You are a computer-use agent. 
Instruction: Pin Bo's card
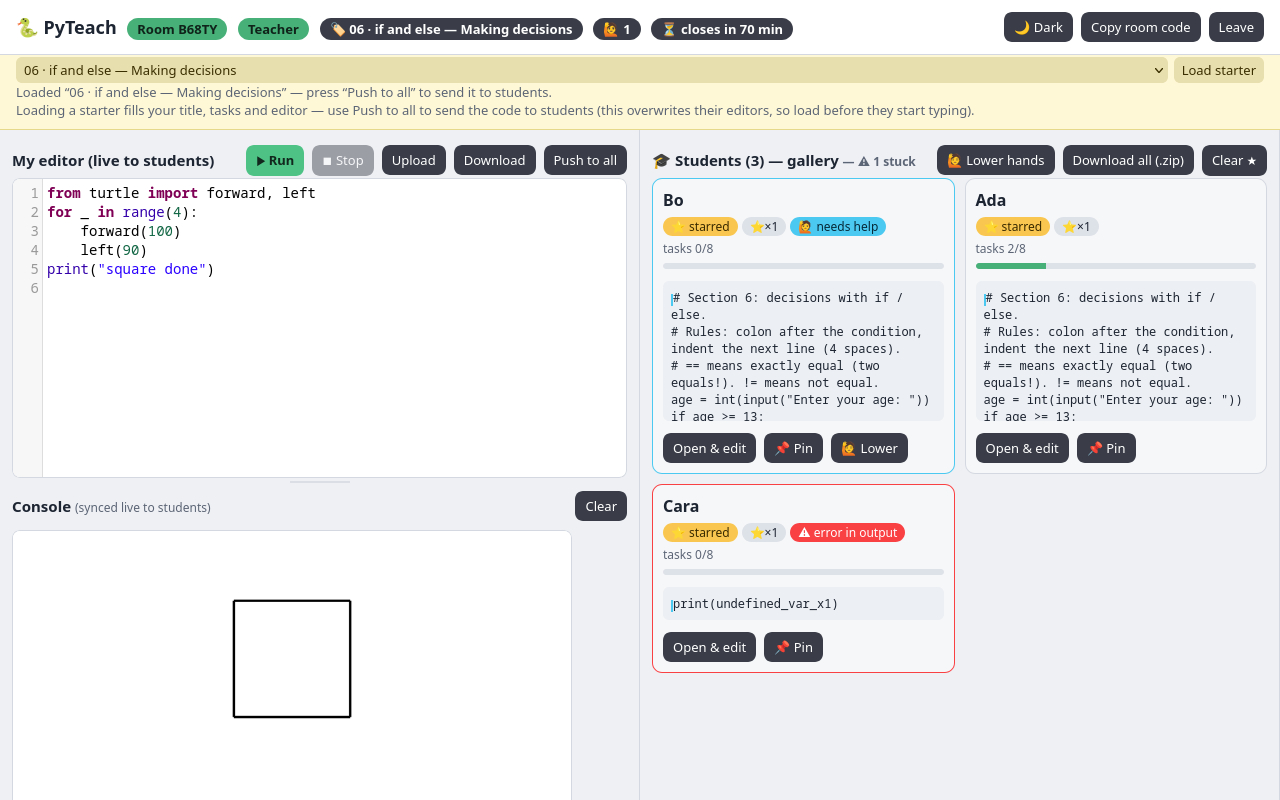coord(793,448)
